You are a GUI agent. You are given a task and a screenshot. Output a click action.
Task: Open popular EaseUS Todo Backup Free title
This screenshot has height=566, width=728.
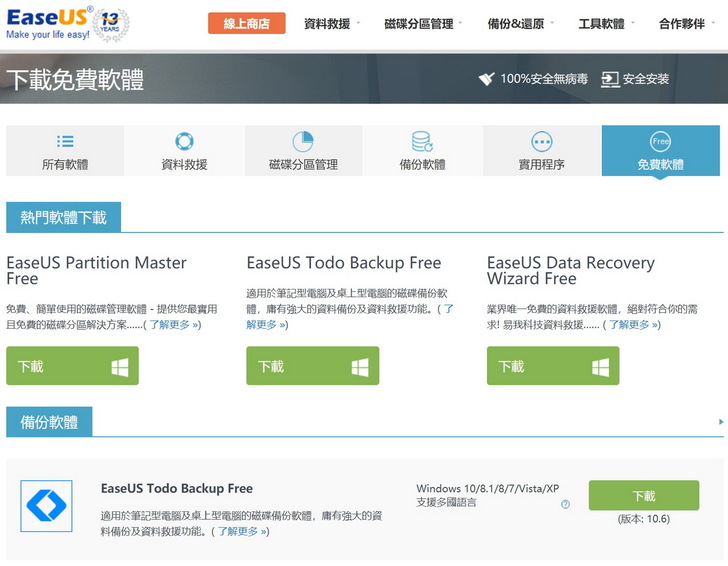pos(344,262)
